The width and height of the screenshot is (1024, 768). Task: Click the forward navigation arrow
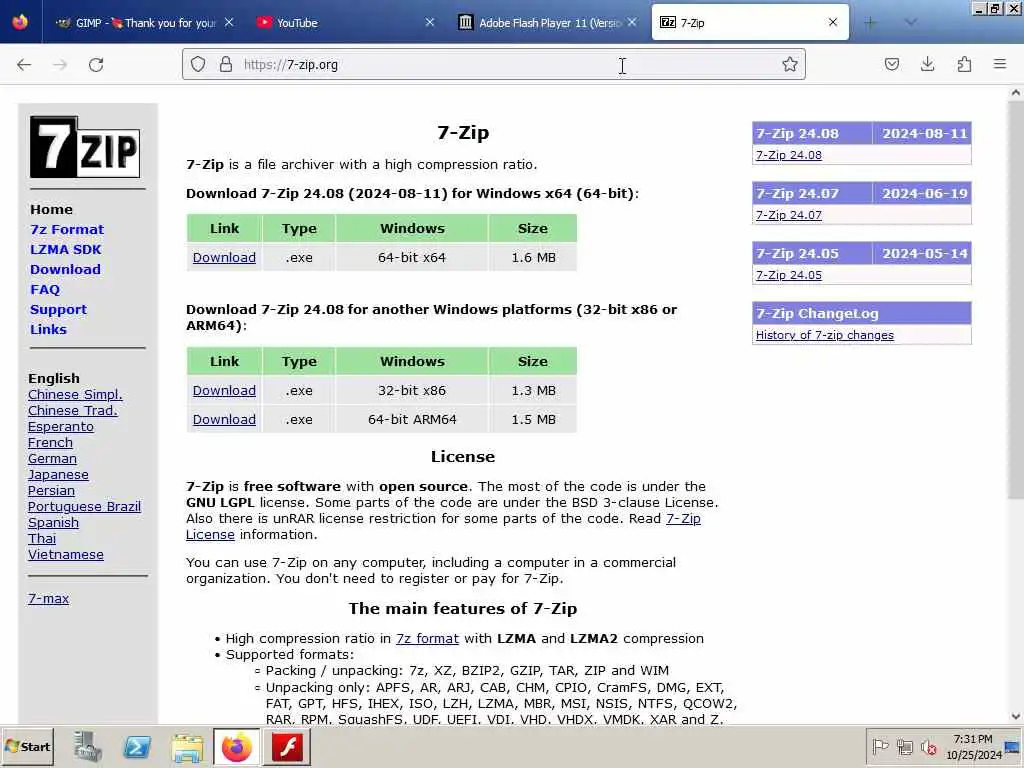(x=60, y=65)
